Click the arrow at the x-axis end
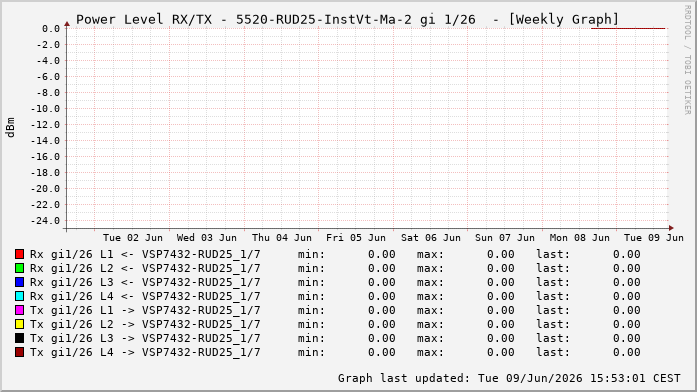The height and width of the screenshot is (392, 697). point(671,228)
